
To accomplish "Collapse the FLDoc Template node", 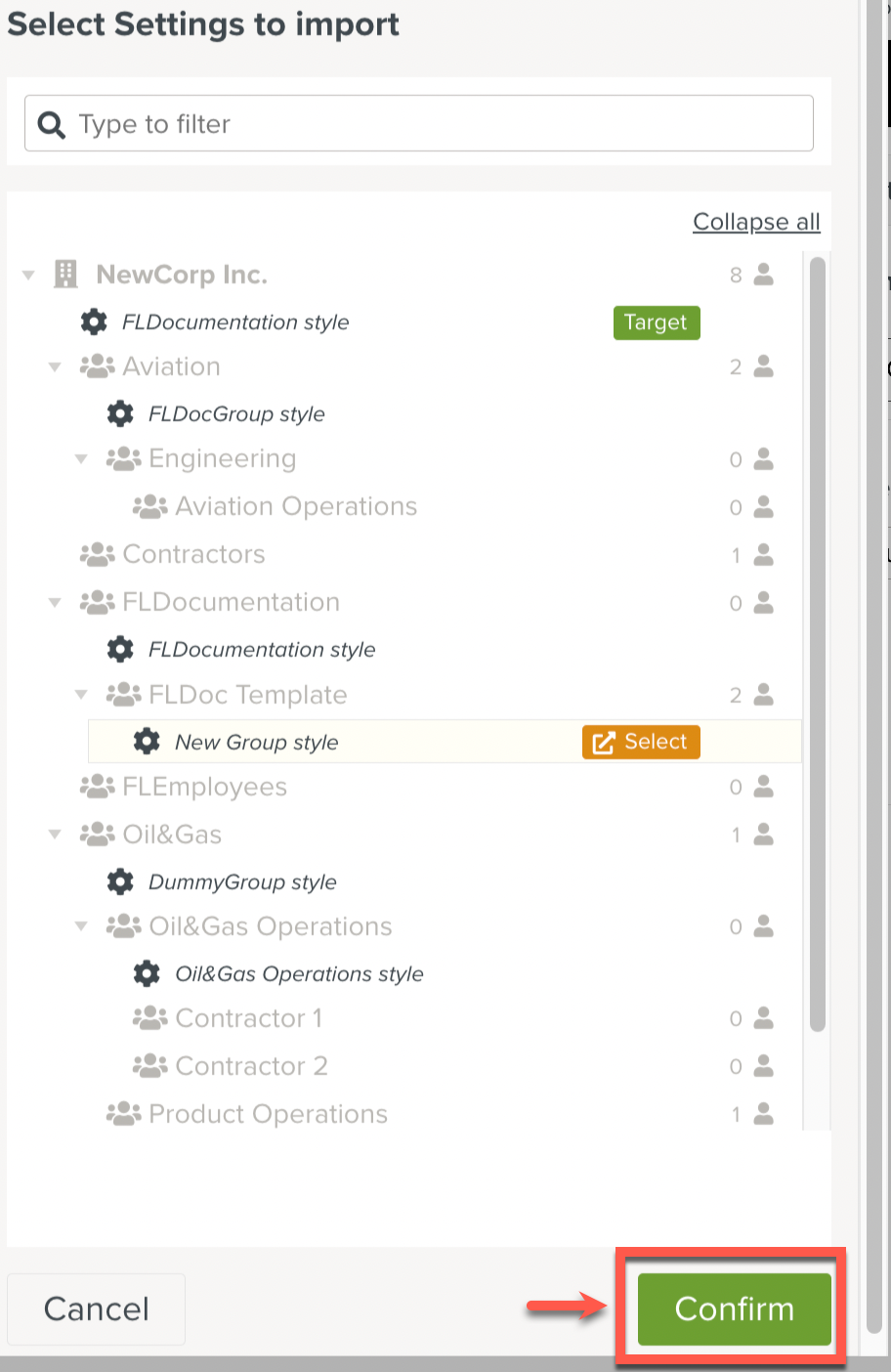I will coord(81,695).
